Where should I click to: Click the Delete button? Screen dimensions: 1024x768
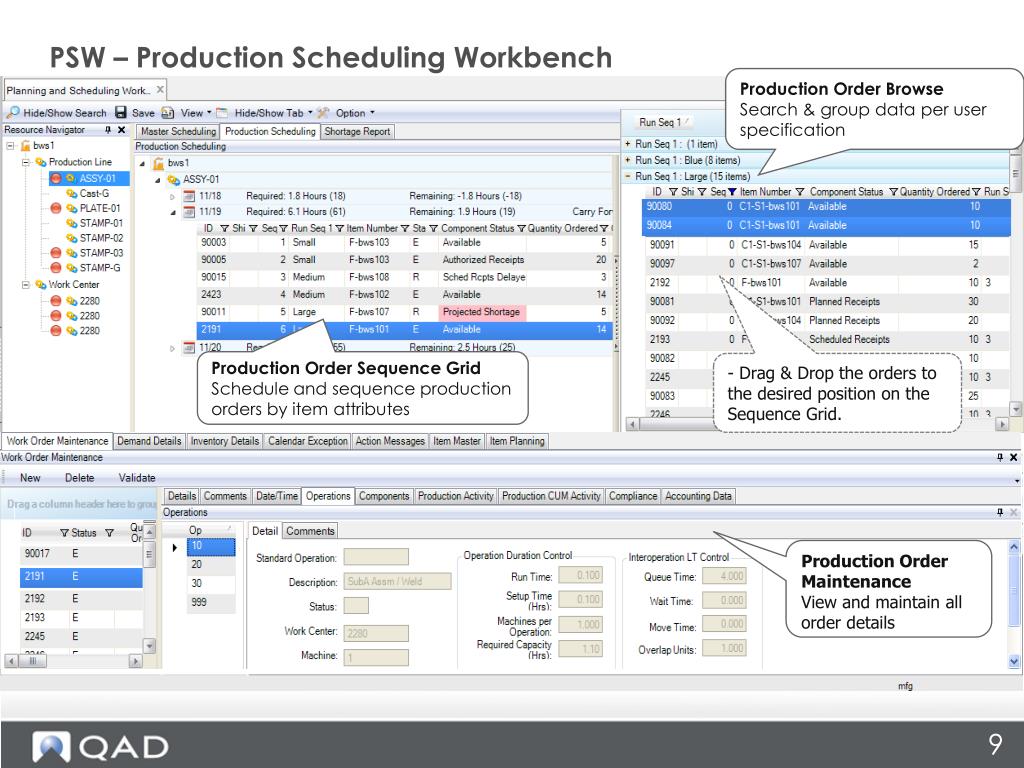[x=80, y=478]
